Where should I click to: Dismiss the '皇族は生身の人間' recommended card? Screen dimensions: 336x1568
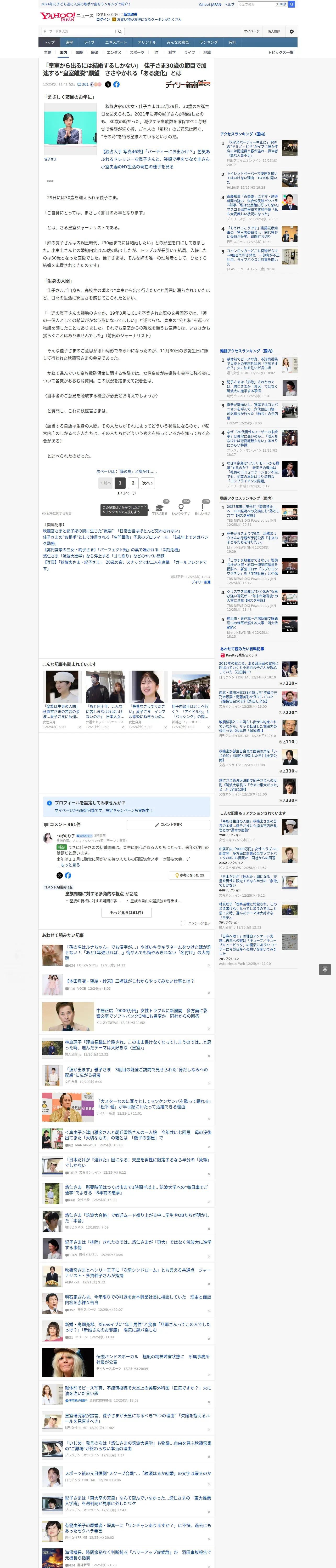point(80,727)
